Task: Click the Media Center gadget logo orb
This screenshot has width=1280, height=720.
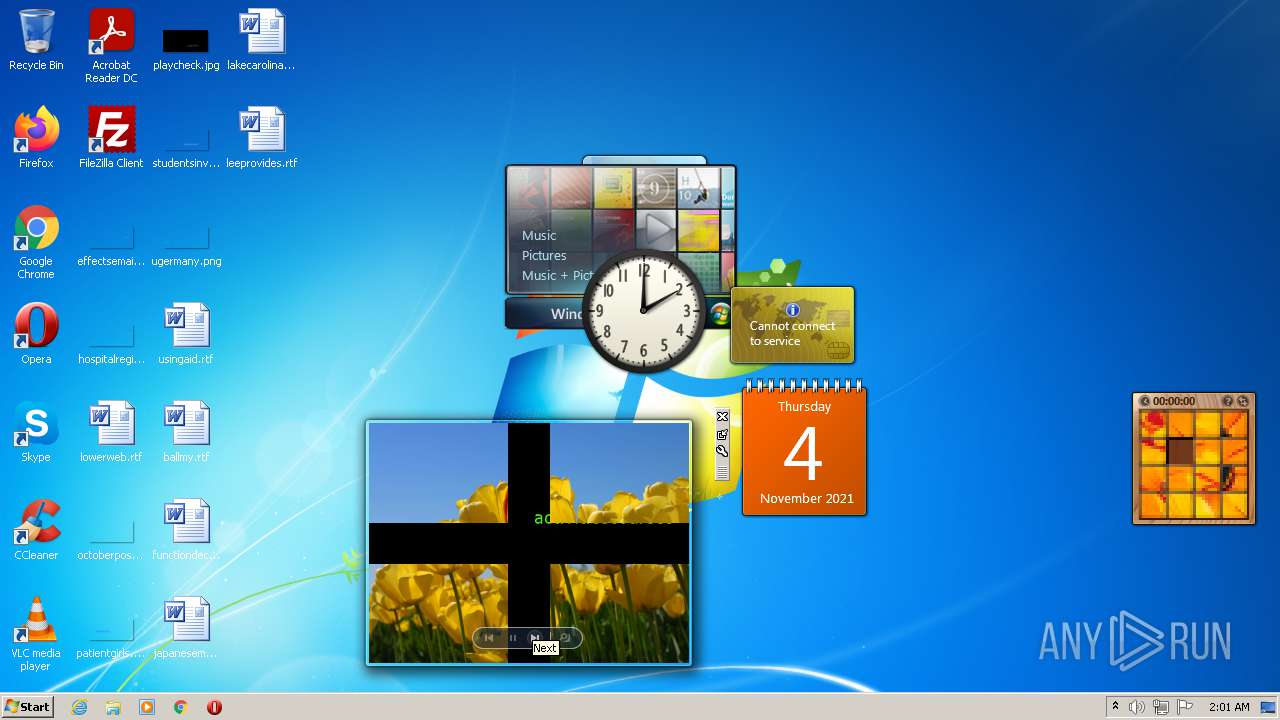Action: coord(720,314)
